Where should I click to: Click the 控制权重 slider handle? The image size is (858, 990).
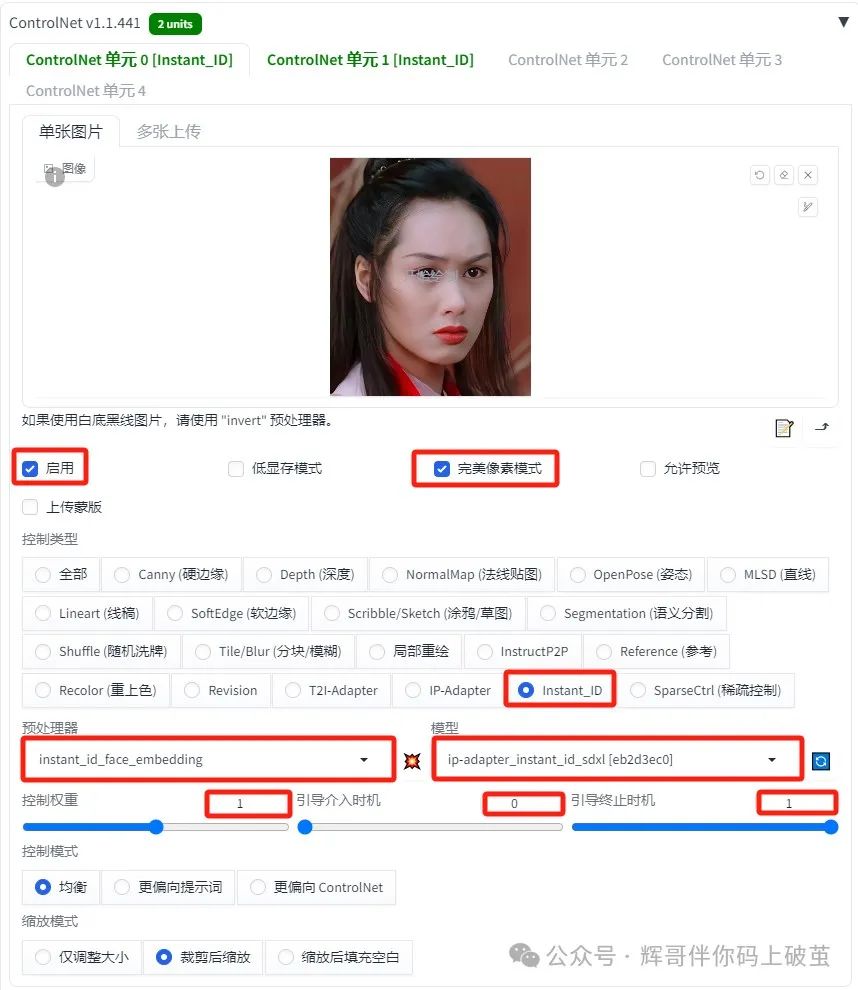click(156, 827)
